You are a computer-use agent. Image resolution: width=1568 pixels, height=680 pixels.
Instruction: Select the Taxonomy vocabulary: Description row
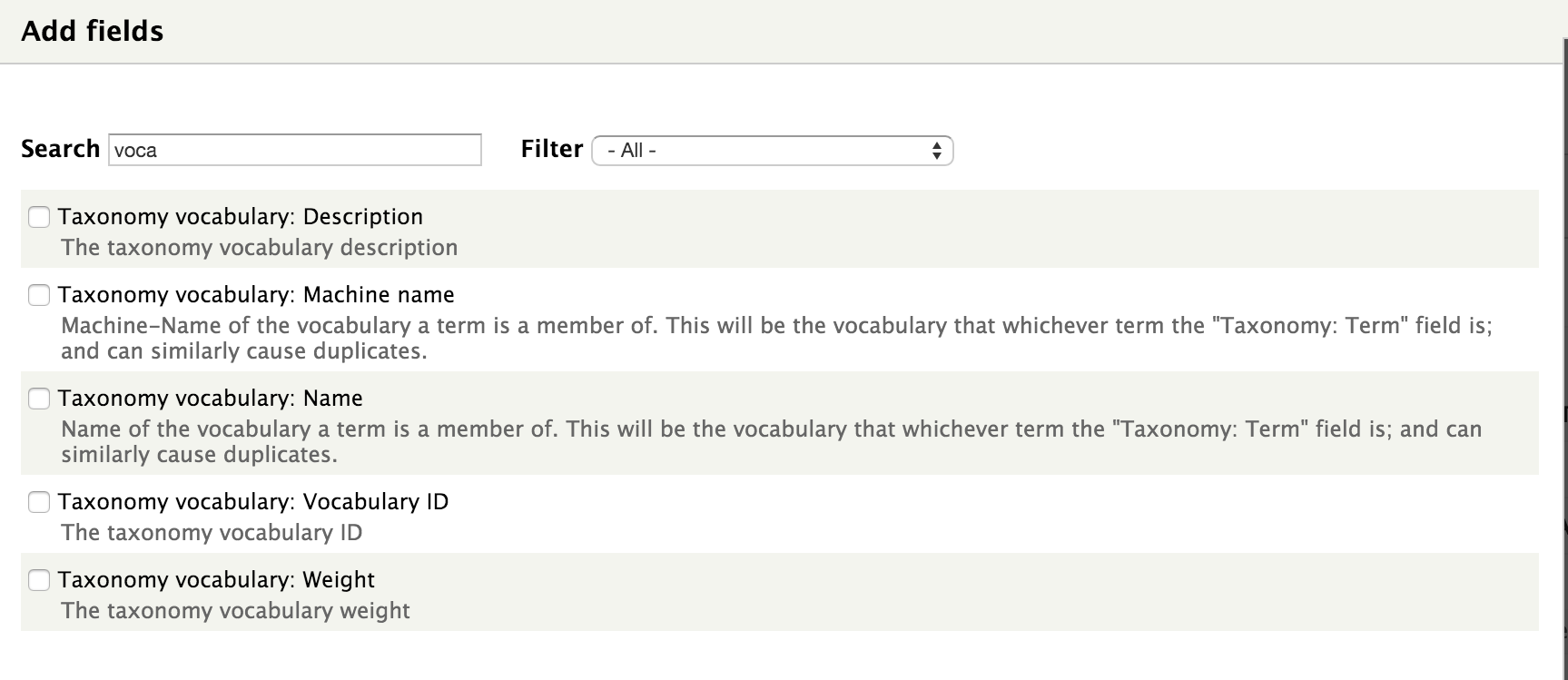241,217
